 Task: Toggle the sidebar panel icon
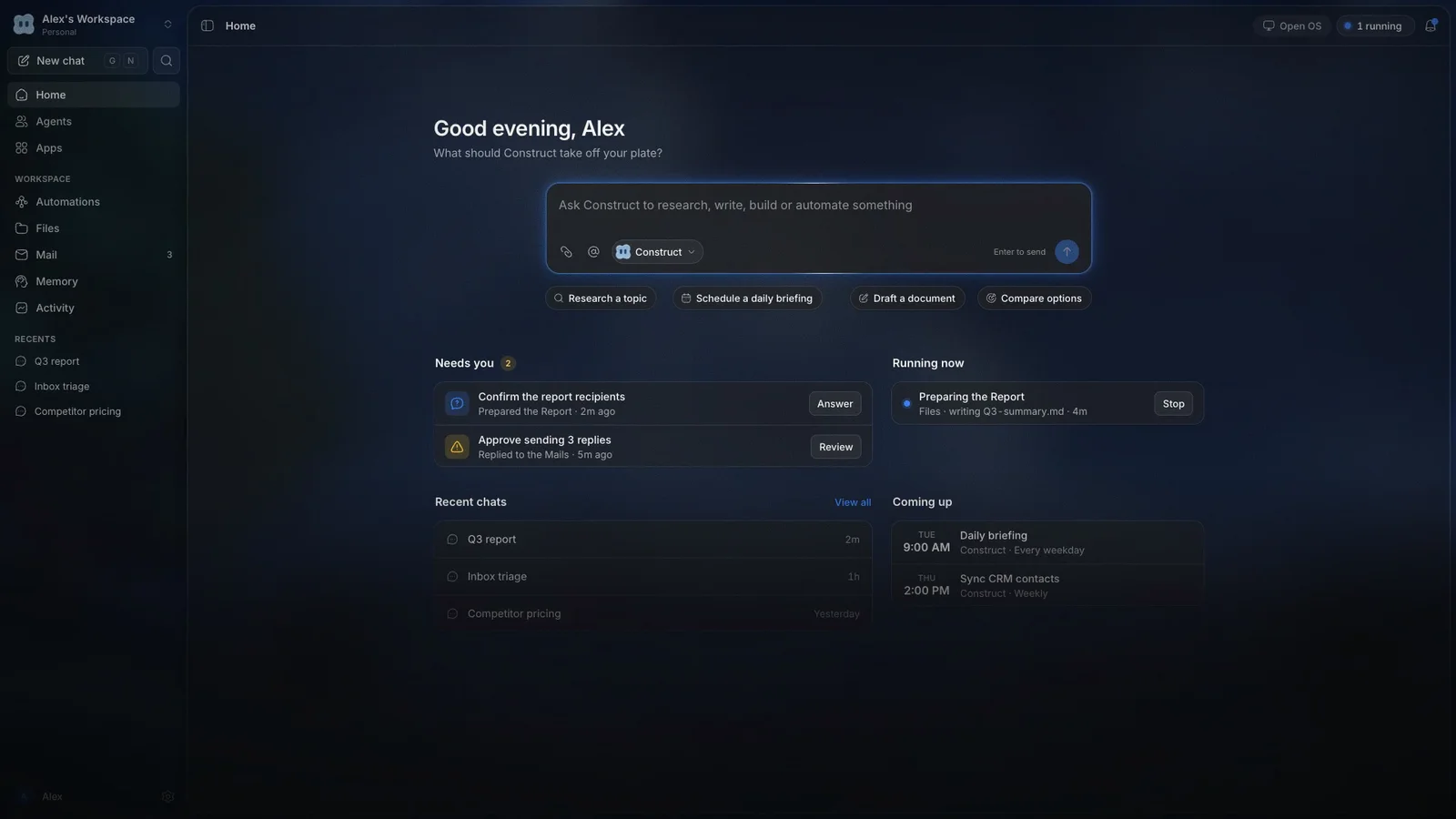point(207,25)
